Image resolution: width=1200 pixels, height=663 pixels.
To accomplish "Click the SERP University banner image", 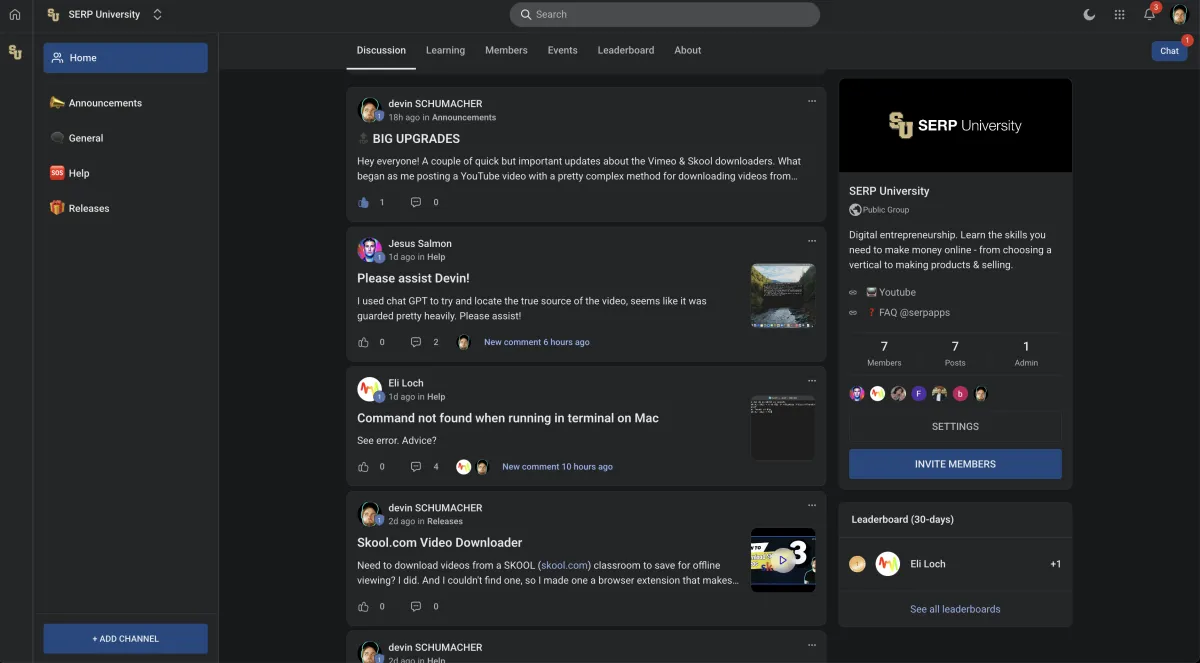I will [955, 125].
